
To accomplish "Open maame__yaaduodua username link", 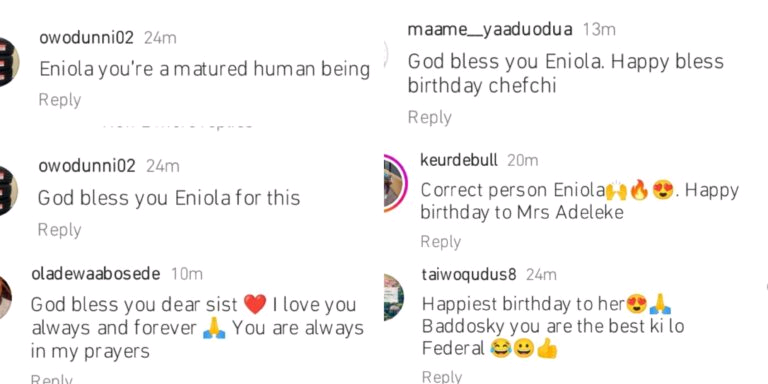I will [490, 30].
